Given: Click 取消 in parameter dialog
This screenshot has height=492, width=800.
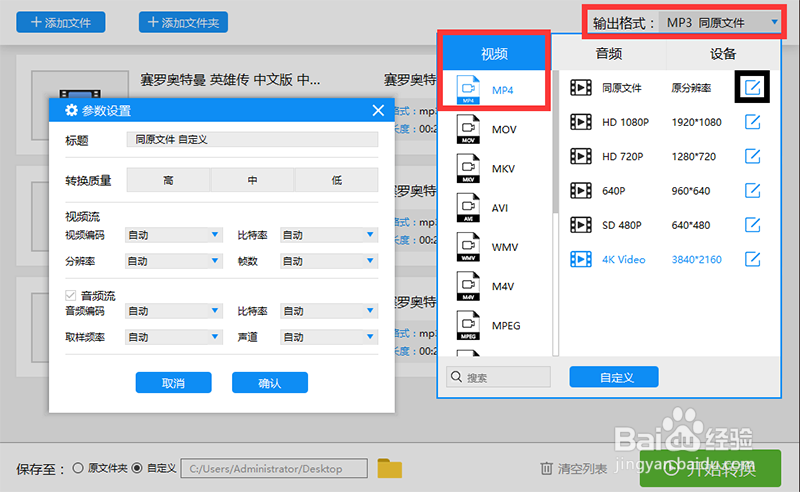Looking at the screenshot, I should [173, 383].
